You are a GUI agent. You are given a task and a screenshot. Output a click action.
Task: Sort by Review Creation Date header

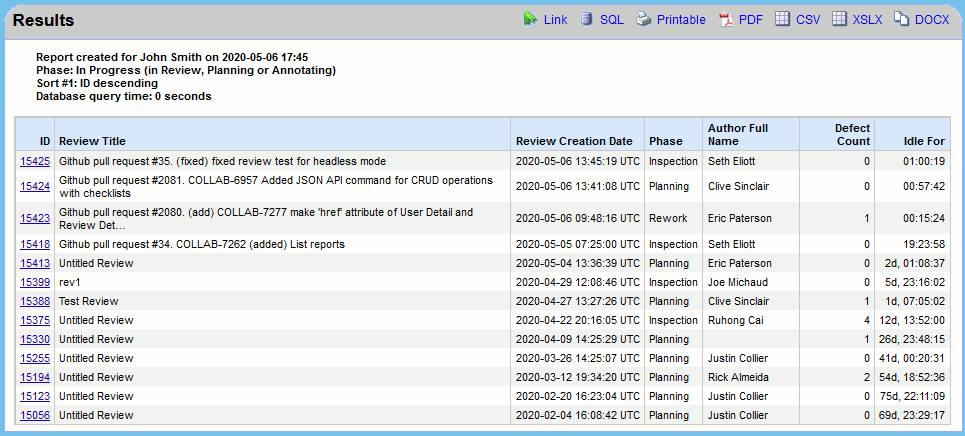[573, 141]
